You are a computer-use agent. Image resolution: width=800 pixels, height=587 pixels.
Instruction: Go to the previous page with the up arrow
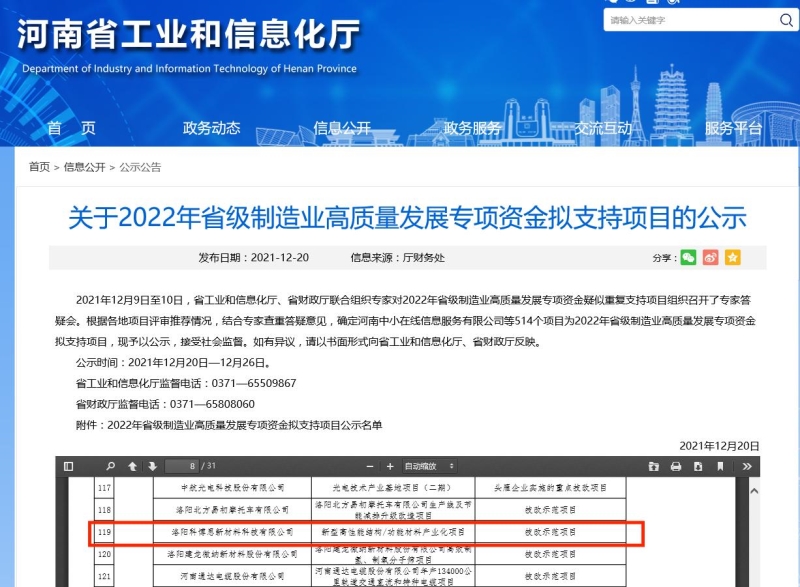[x=131, y=466]
